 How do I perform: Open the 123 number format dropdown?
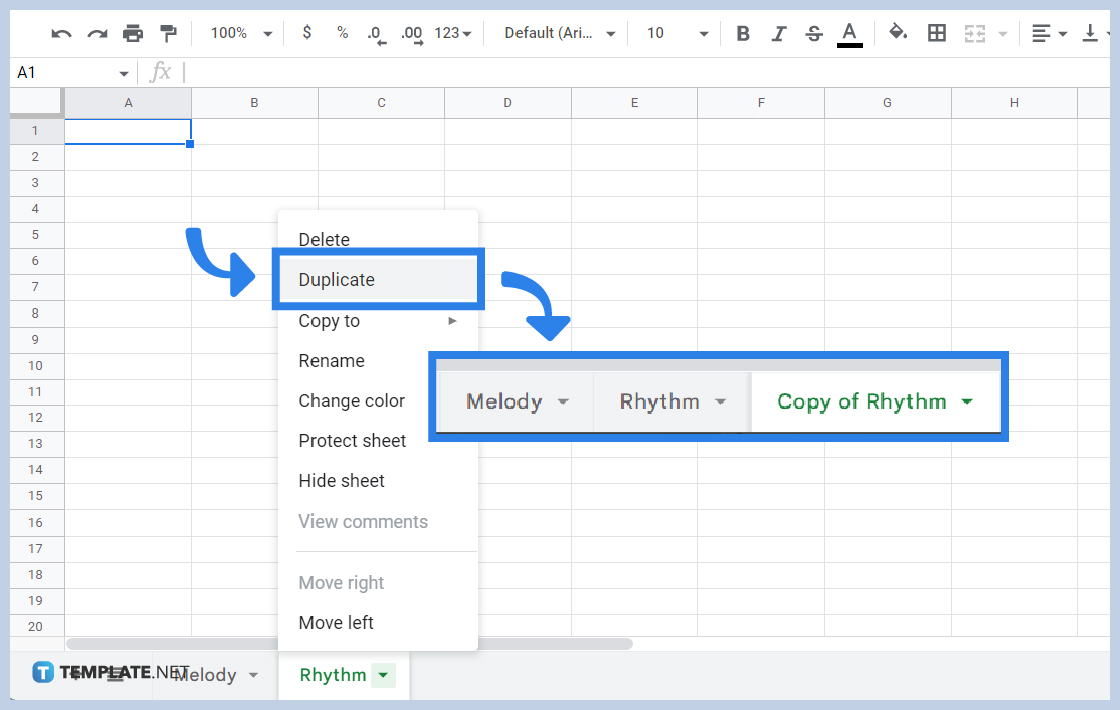tap(448, 32)
